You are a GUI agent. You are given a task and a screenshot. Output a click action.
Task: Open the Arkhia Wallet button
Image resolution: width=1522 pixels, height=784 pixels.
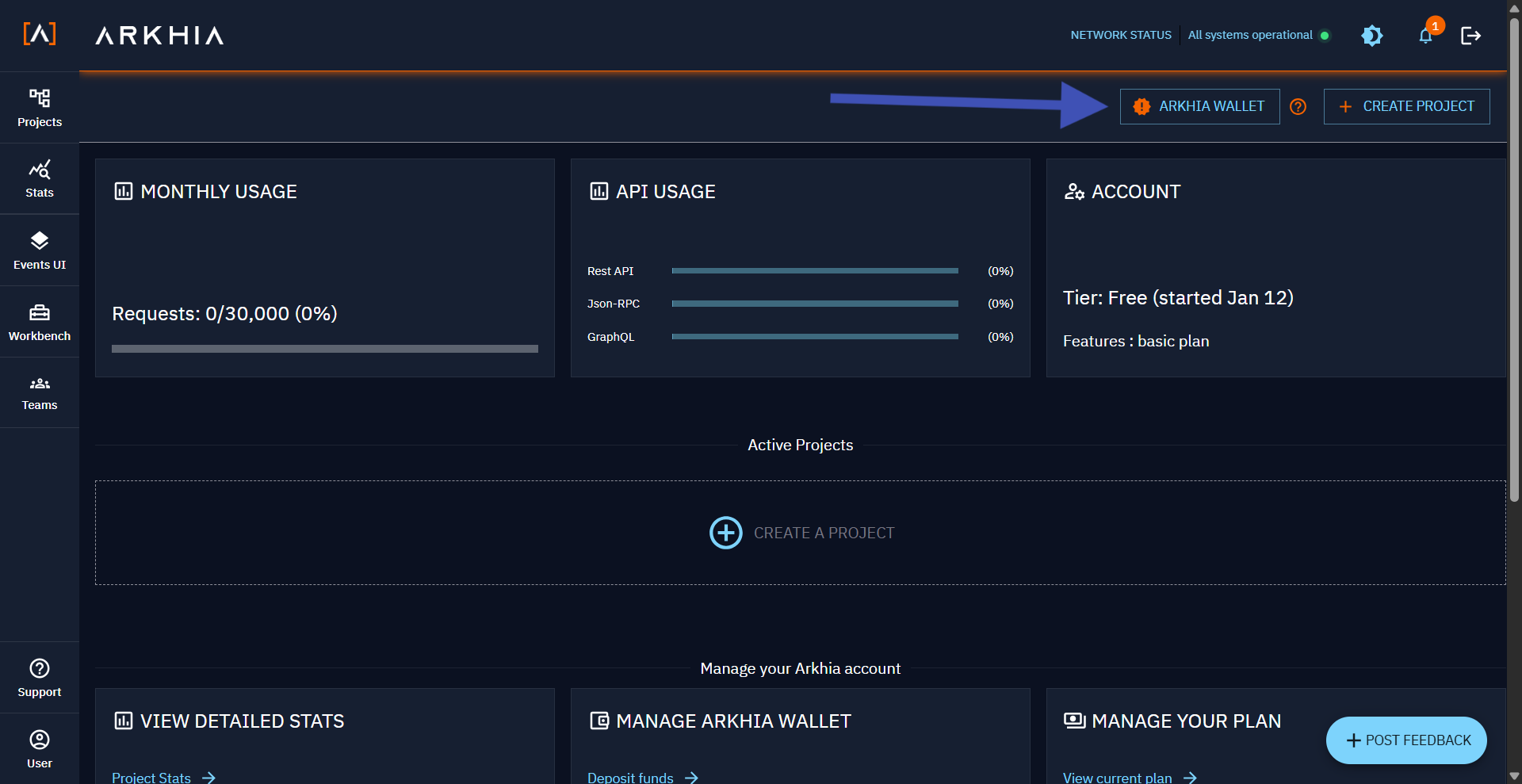point(1199,106)
